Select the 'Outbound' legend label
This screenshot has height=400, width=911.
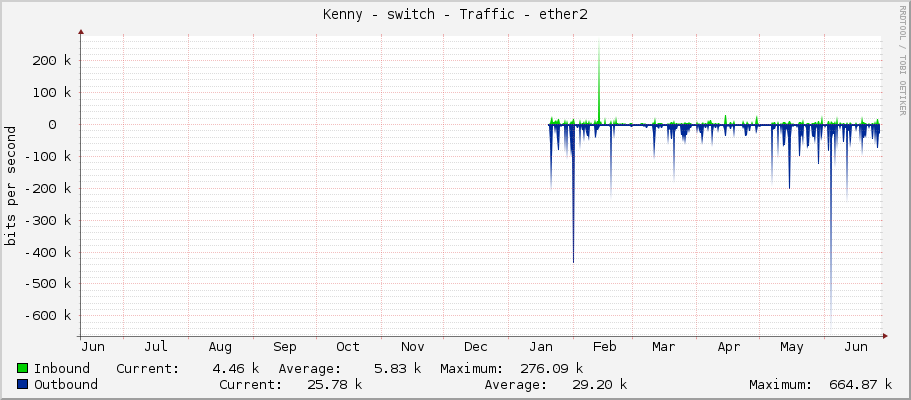[x=66, y=384]
